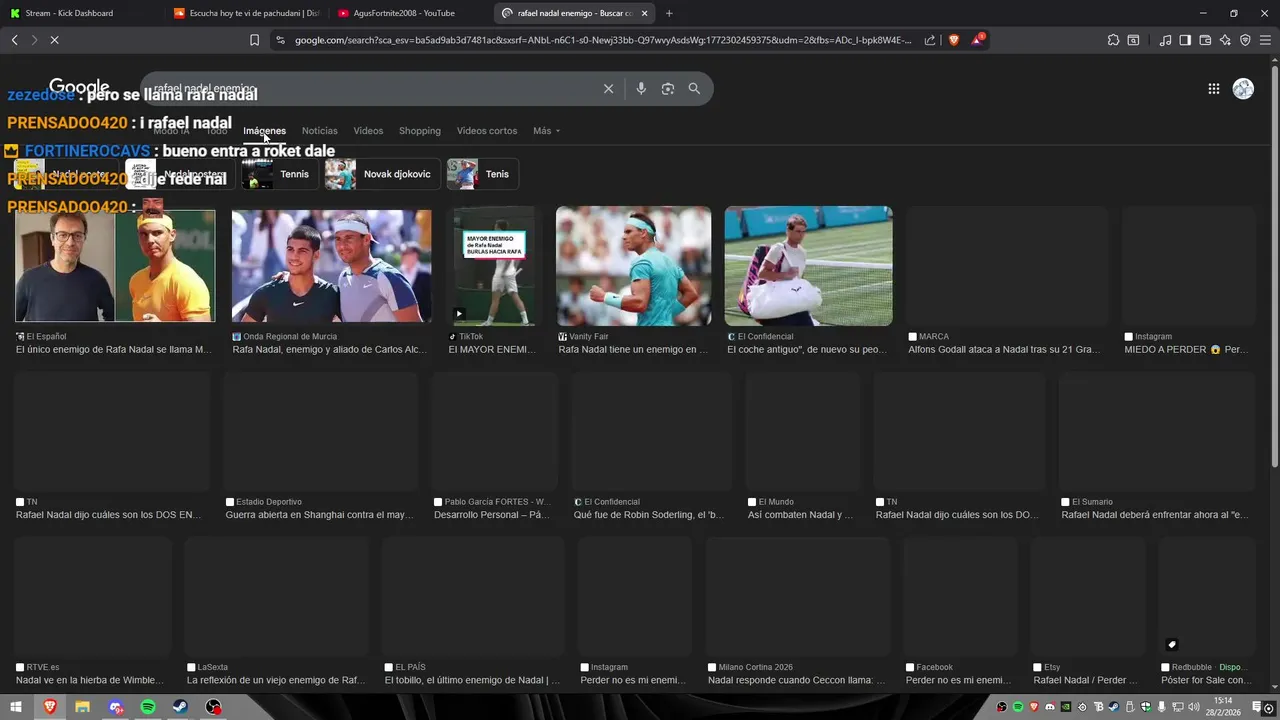
Task: Filter results with the Tenis chip
Action: (x=482, y=174)
